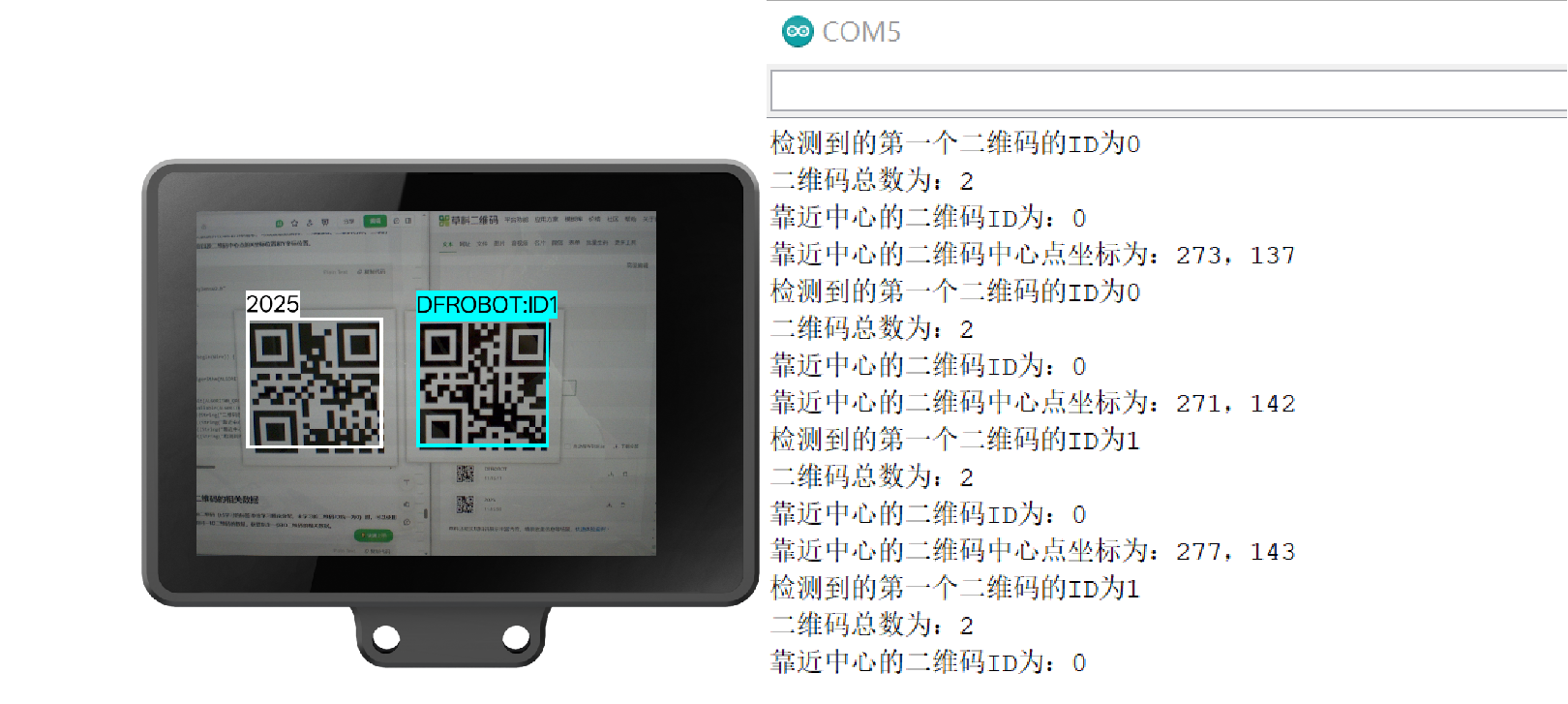Select the white 2025 label tag
Screen dimensions: 1568x704
point(273,304)
